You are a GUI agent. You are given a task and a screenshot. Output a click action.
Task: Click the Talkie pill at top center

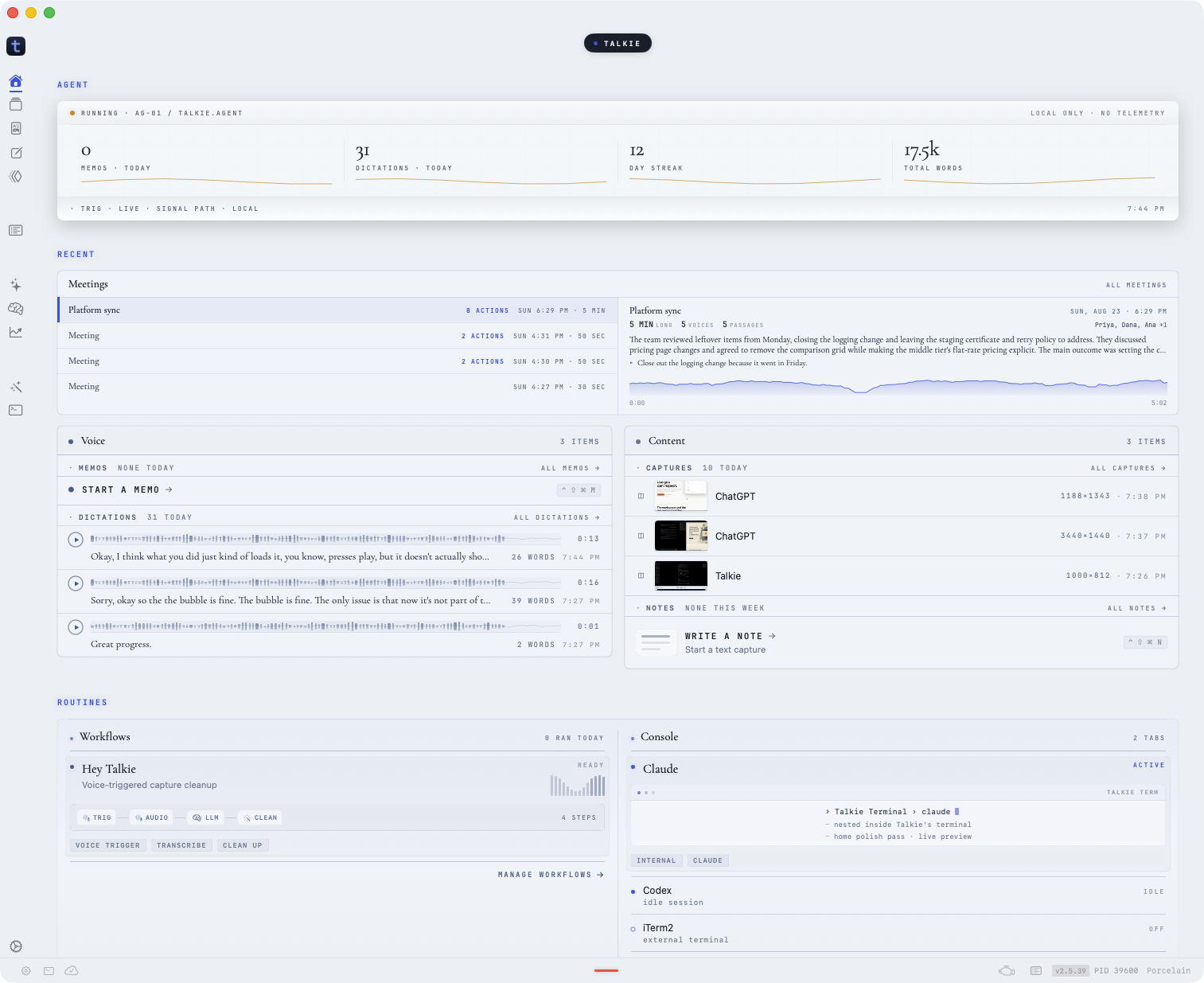(x=618, y=43)
